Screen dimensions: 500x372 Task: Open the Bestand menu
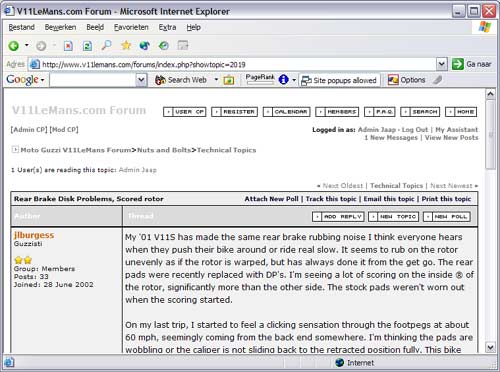pyautogui.click(x=22, y=27)
